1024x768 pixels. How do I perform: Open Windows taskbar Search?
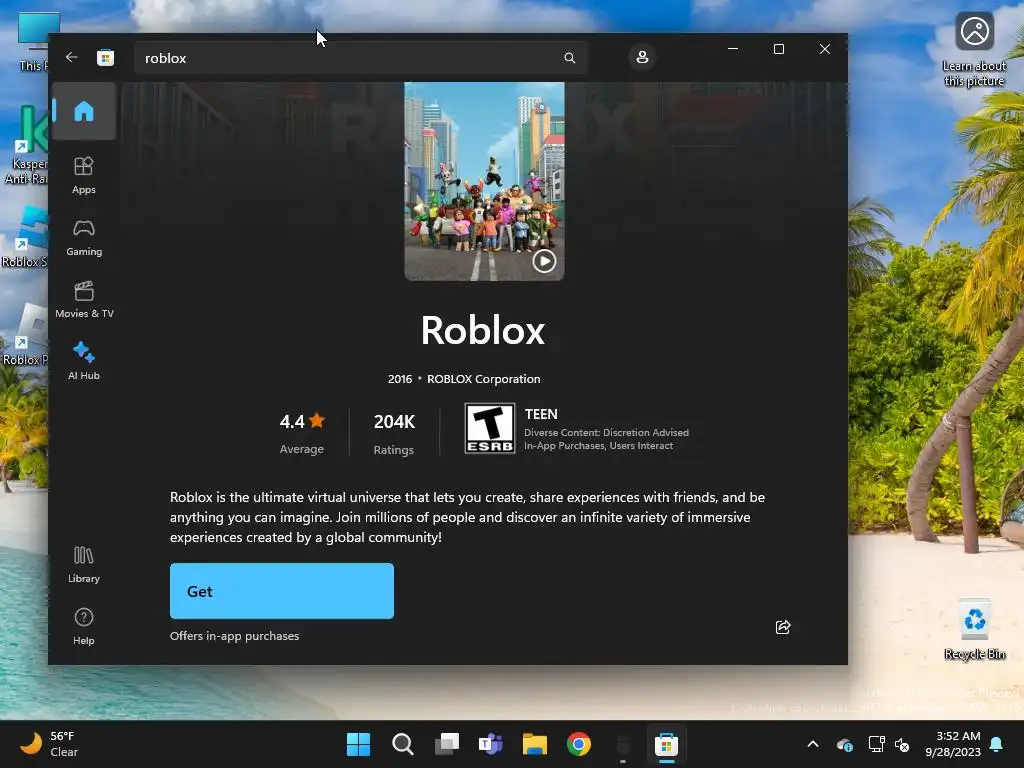point(402,744)
